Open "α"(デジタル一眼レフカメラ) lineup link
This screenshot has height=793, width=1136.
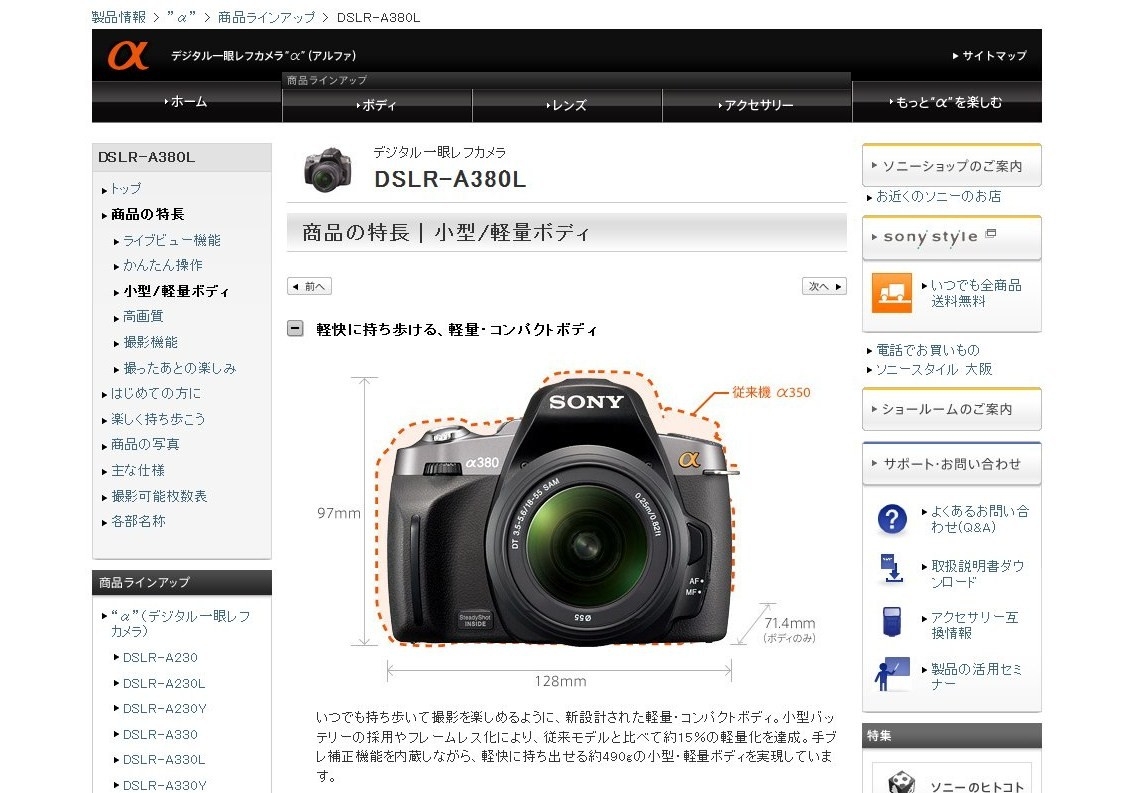tap(180, 624)
